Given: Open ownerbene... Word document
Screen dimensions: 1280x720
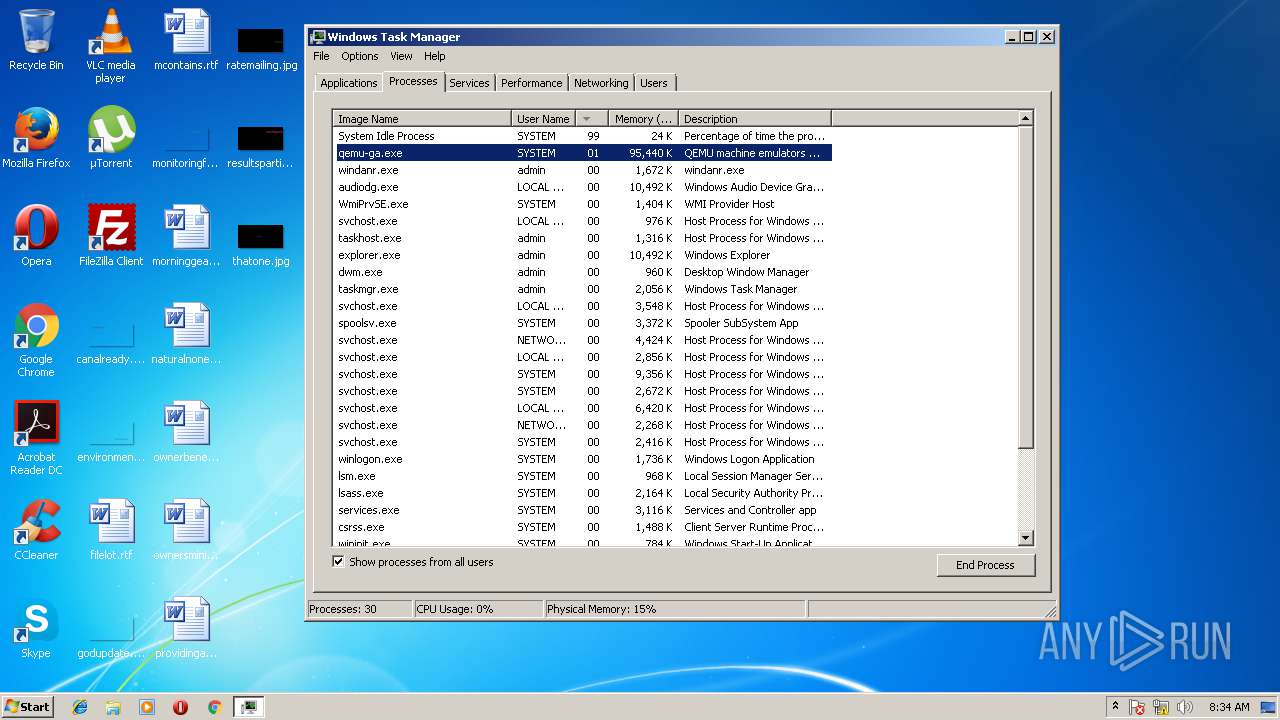Looking at the screenshot, I should (x=186, y=432).
